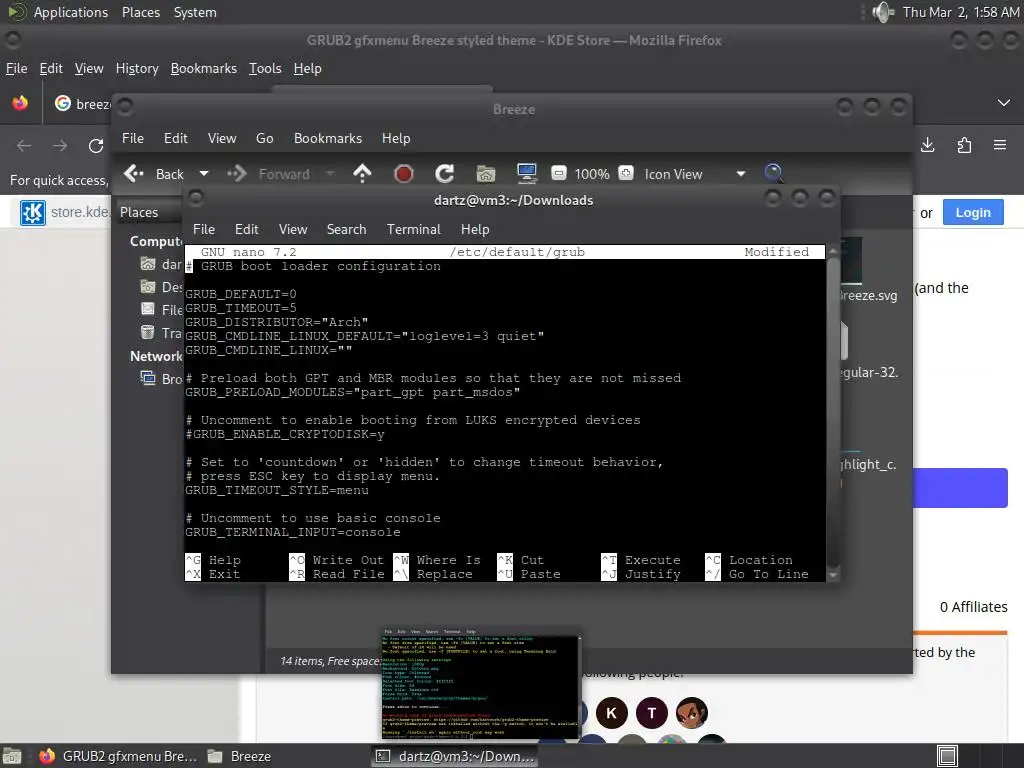The image size is (1024, 768).
Task: Click Firefox forward navigation arrow
Action: pyautogui.click(x=60, y=146)
